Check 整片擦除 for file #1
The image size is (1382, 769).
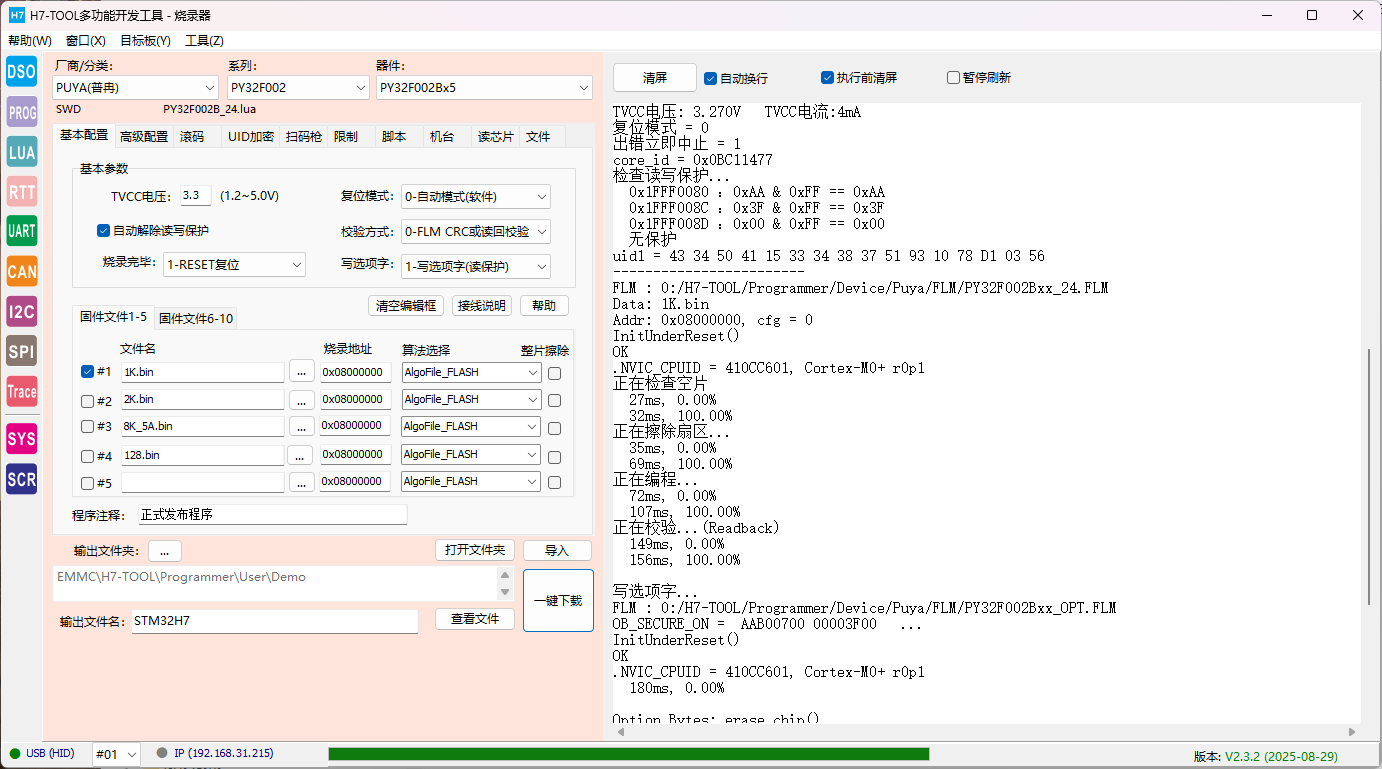click(x=554, y=373)
